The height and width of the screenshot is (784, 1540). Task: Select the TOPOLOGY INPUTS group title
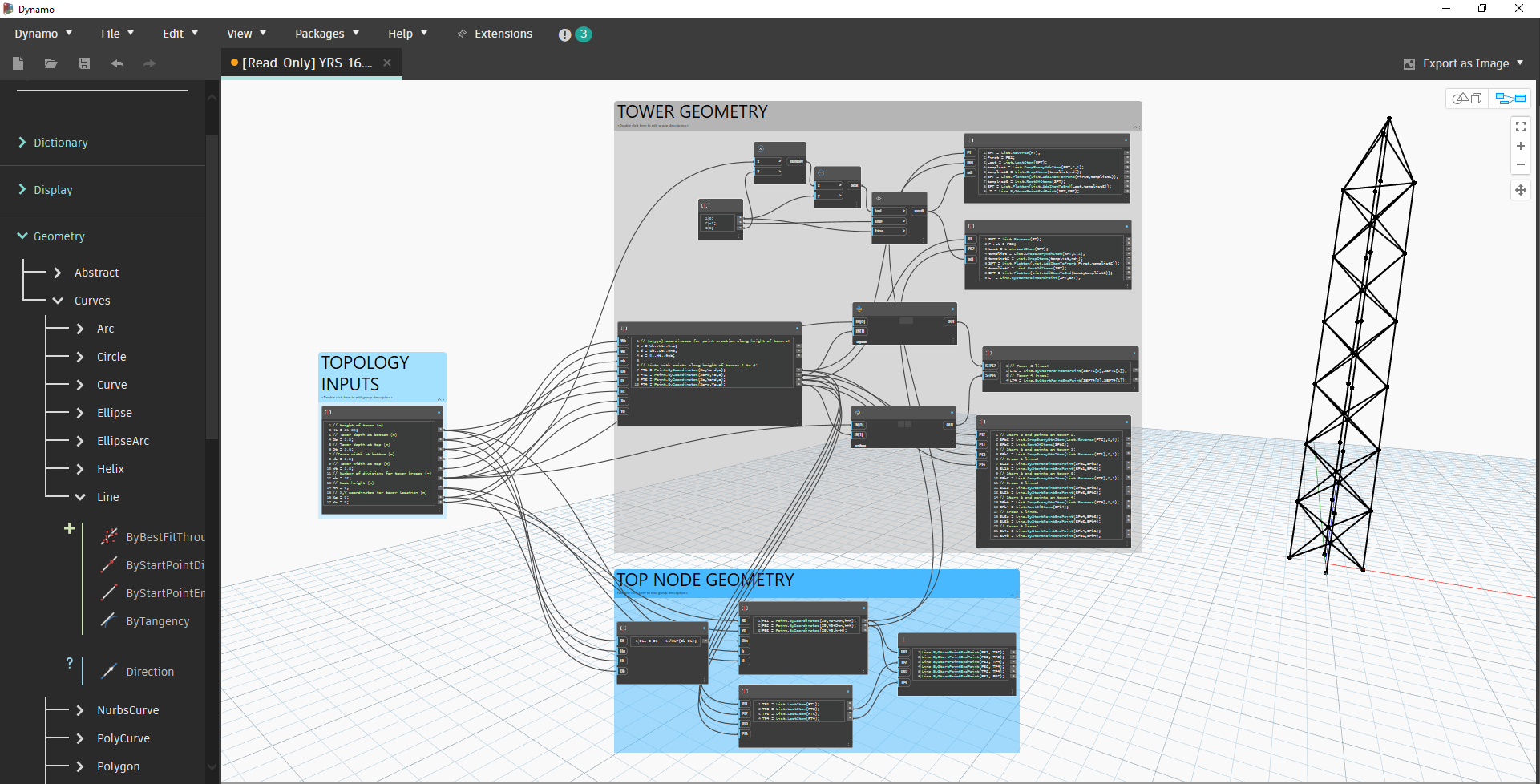(x=366, y=374)
